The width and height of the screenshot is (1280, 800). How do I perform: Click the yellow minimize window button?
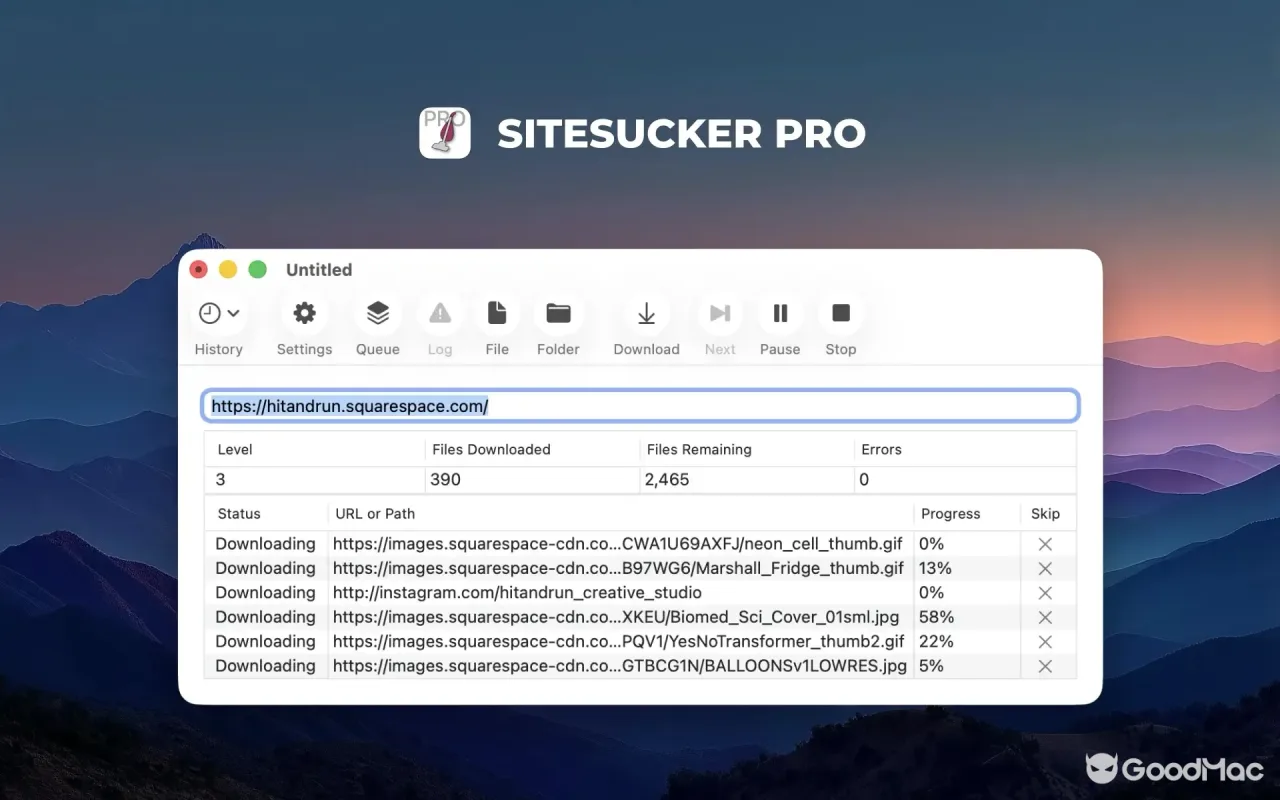tap(228, 269)
